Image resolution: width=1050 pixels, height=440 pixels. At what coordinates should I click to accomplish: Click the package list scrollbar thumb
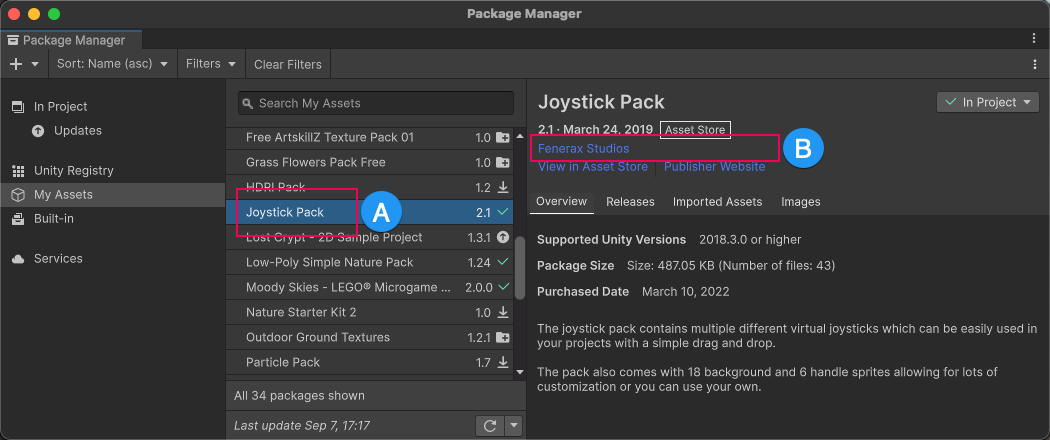(519, 268)
